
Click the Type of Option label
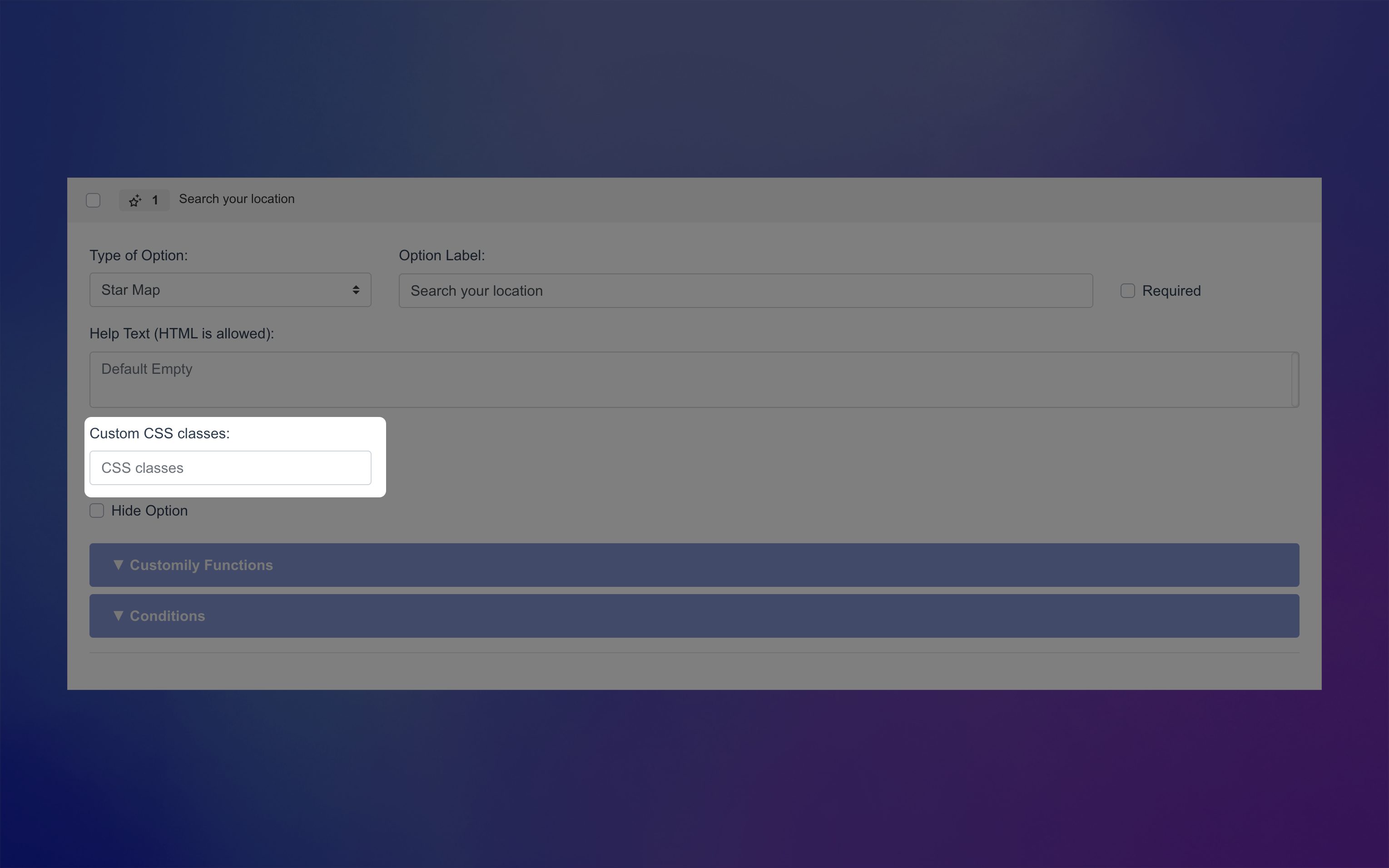point(139,255)
